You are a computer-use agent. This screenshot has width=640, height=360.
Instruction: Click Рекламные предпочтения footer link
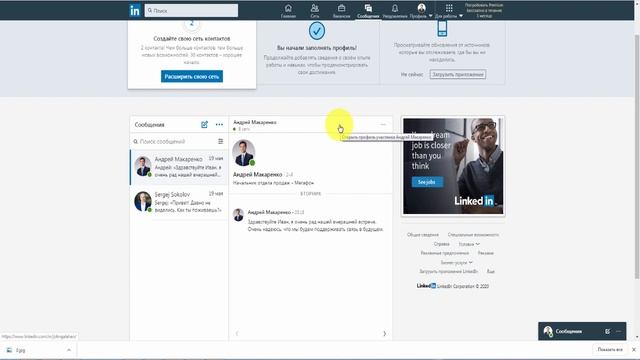445,253
